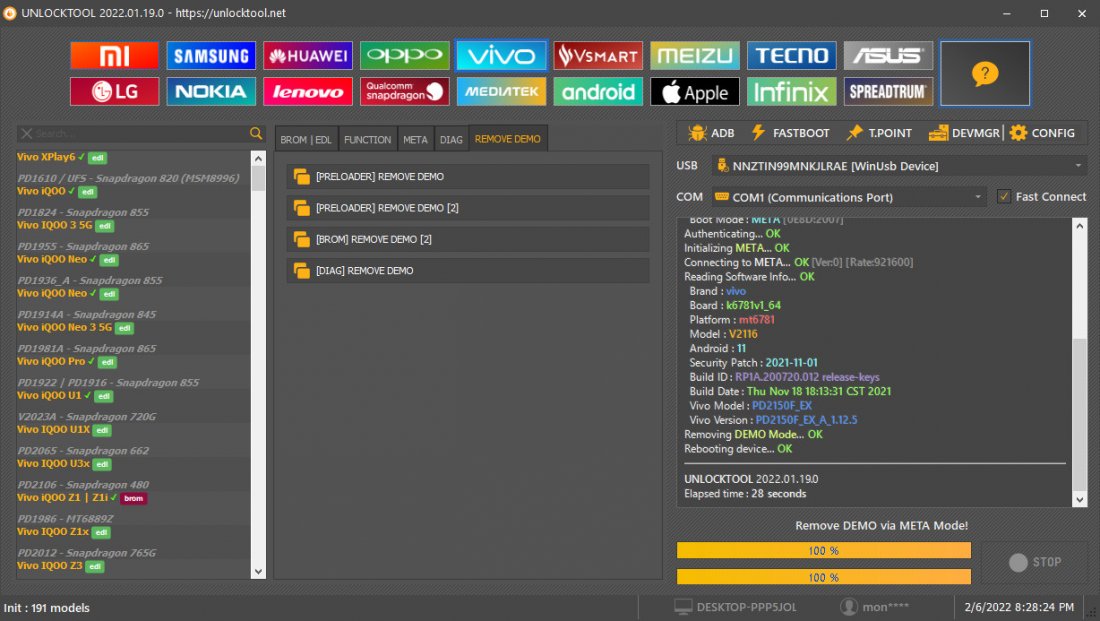Select the Samsung brand icon

coord(211,55)
